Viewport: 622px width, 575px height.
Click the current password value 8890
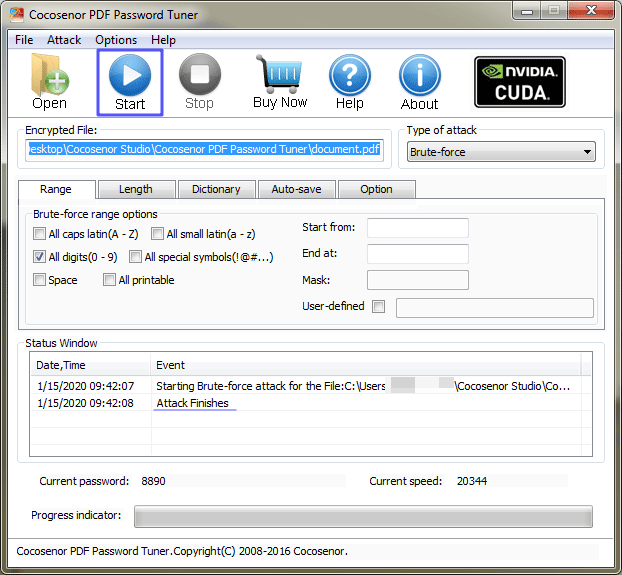[154, 481]
